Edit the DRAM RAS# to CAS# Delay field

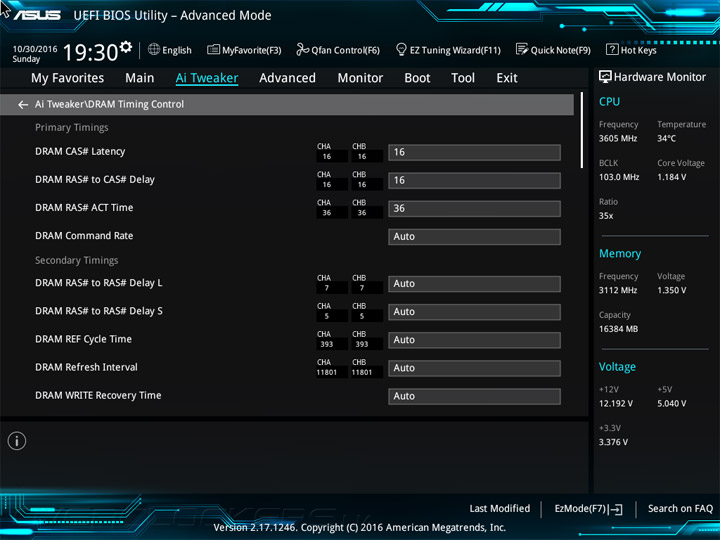click(x=474, y=180)
